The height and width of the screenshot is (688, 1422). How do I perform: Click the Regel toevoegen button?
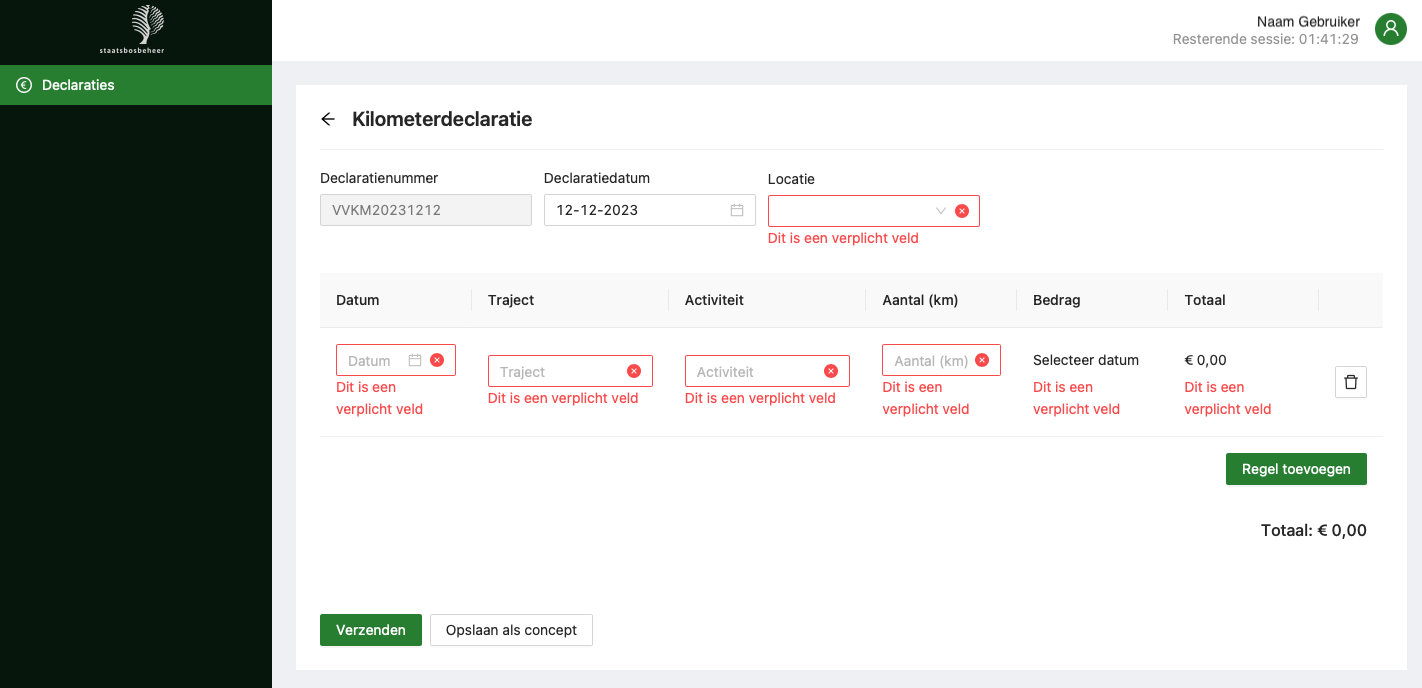click(1296, 469)
